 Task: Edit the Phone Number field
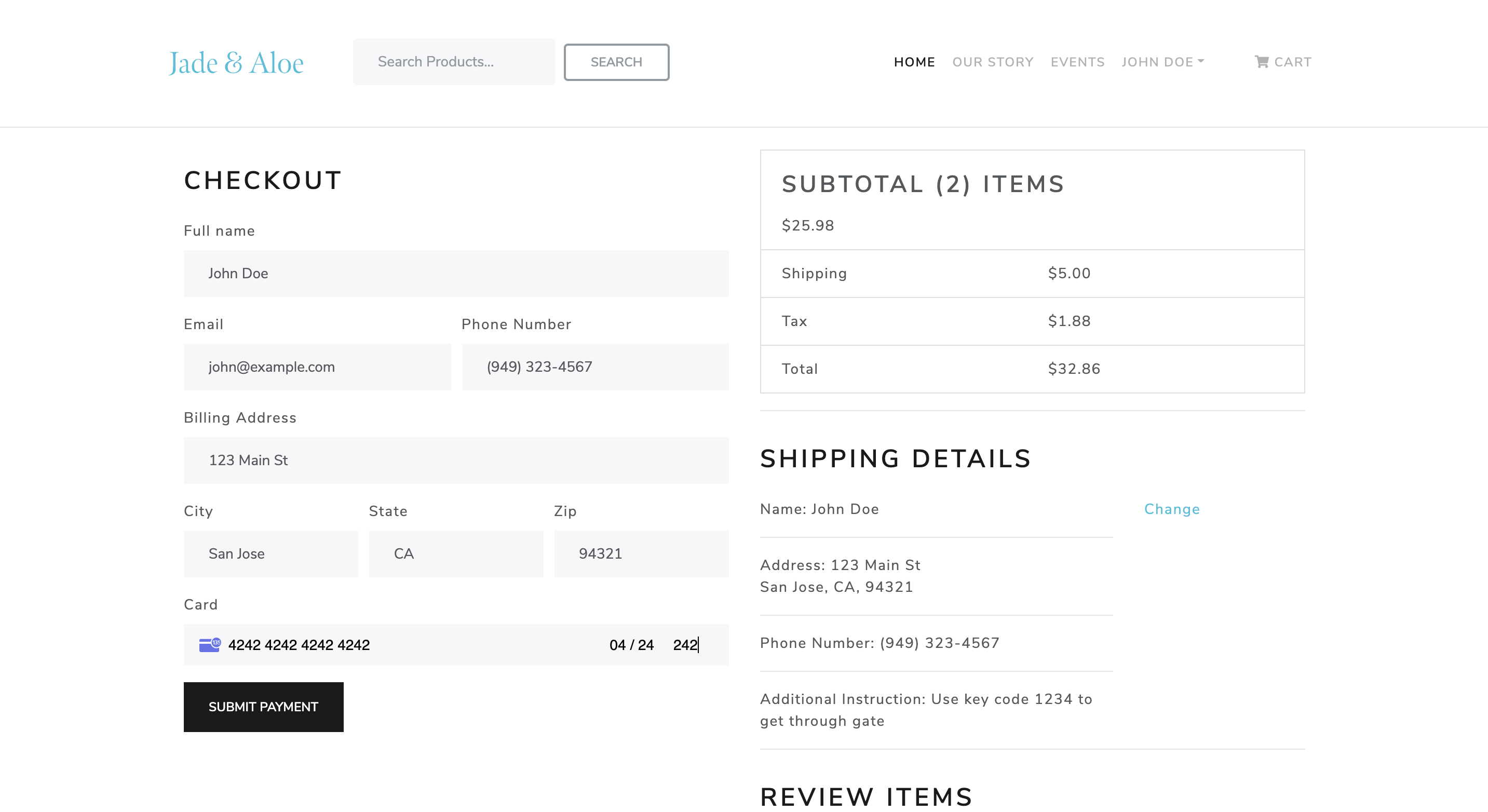(x=595, y=367)
